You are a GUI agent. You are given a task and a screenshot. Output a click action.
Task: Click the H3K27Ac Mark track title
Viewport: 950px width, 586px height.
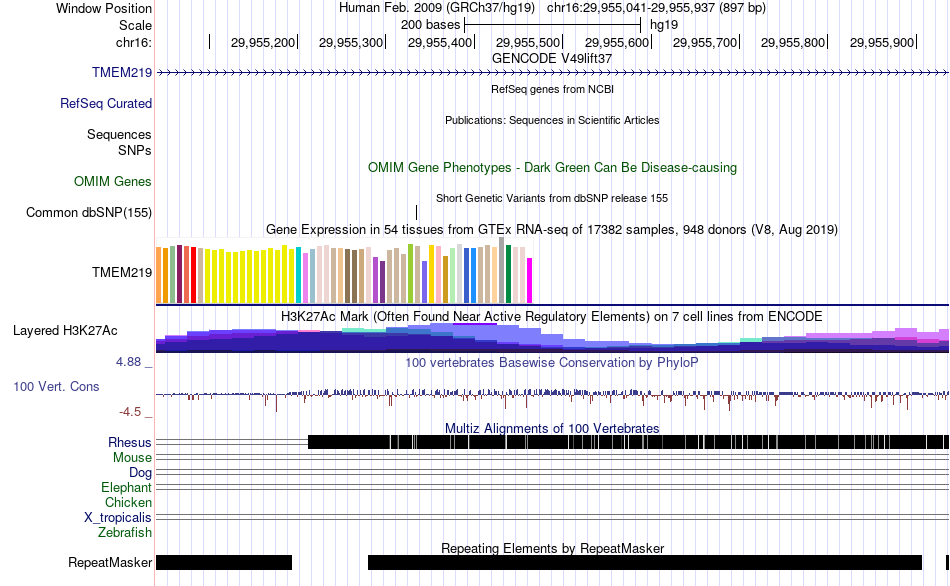click(x=552, y=316)
